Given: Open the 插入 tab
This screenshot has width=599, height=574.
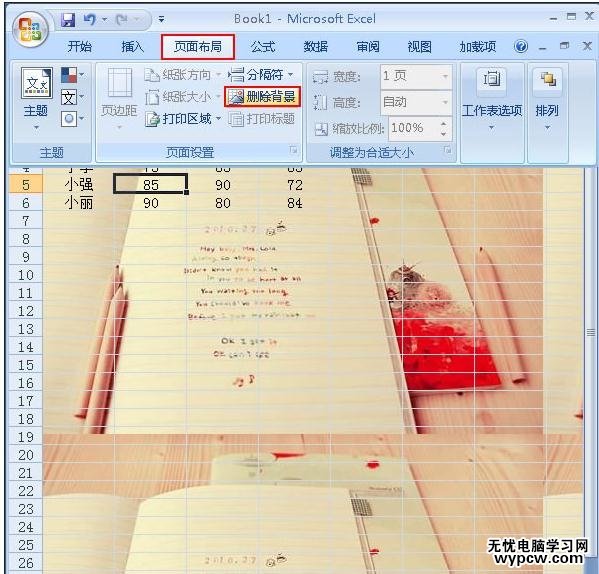Looking at the screenshot, I should pyautogui.click(x=132, y=47).
